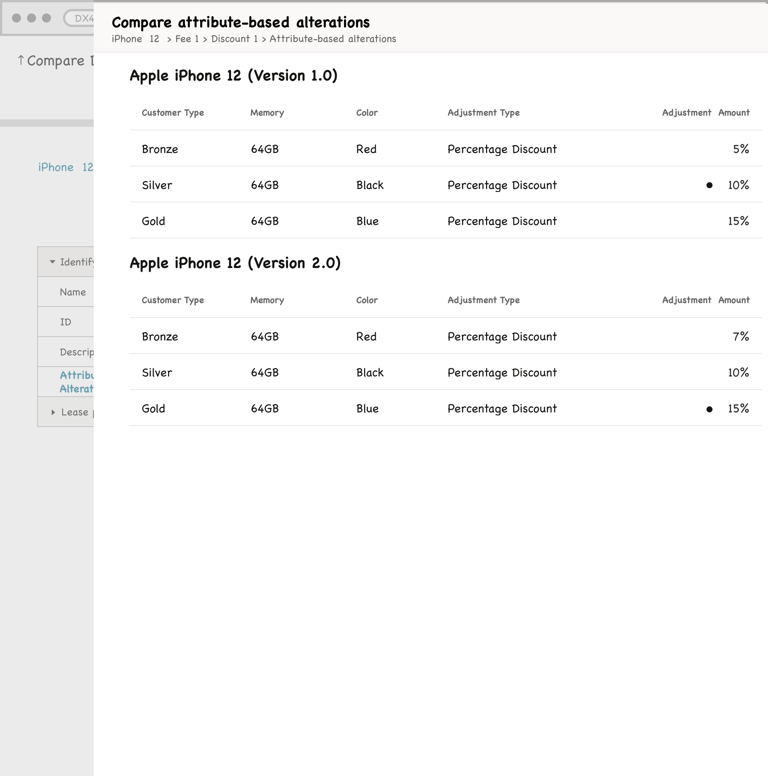Click the change dot in Gold row, Version 2.0
The image size is (768, 776).
pos(710,409)
